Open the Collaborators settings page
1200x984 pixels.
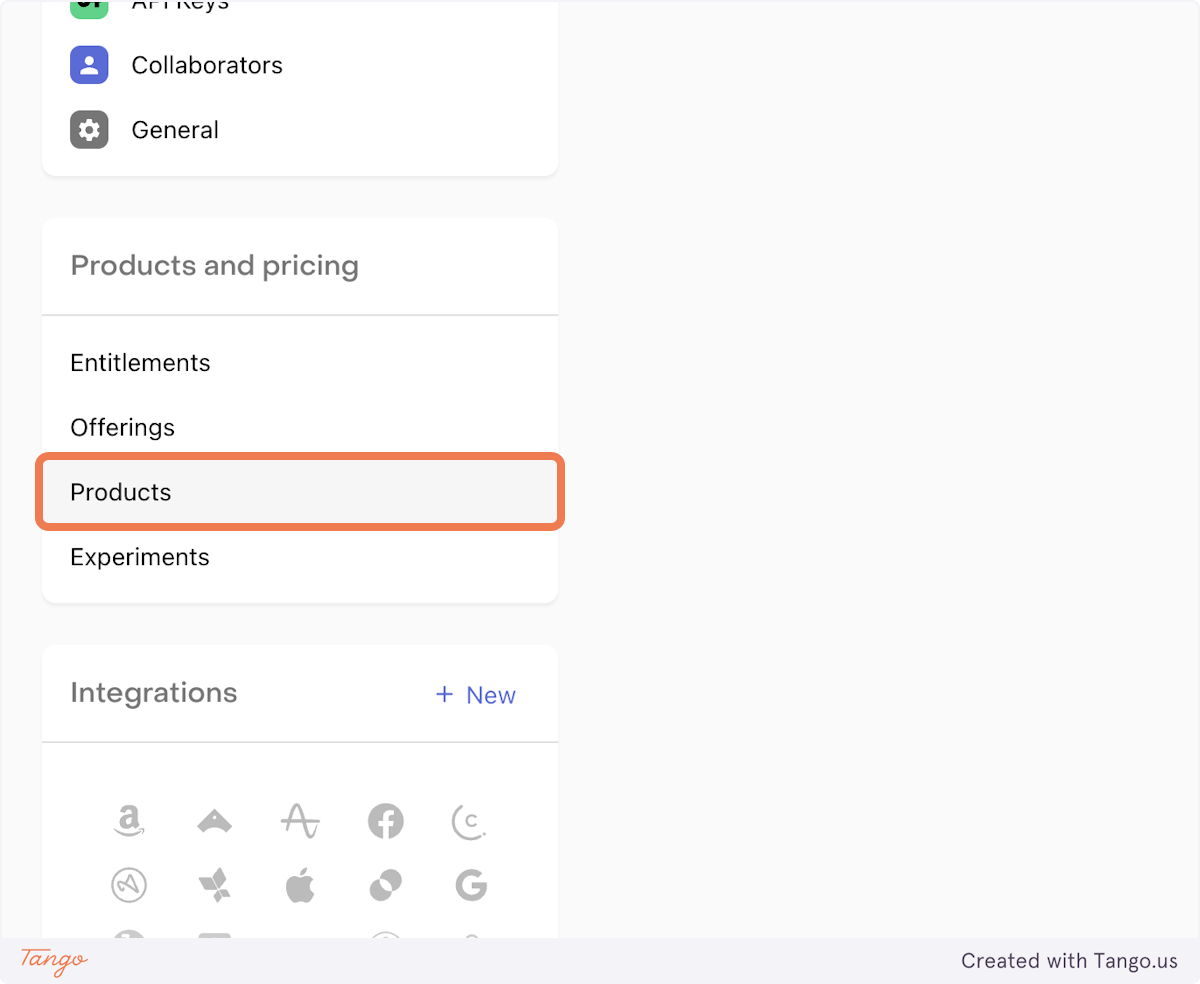tap(207, 65)
